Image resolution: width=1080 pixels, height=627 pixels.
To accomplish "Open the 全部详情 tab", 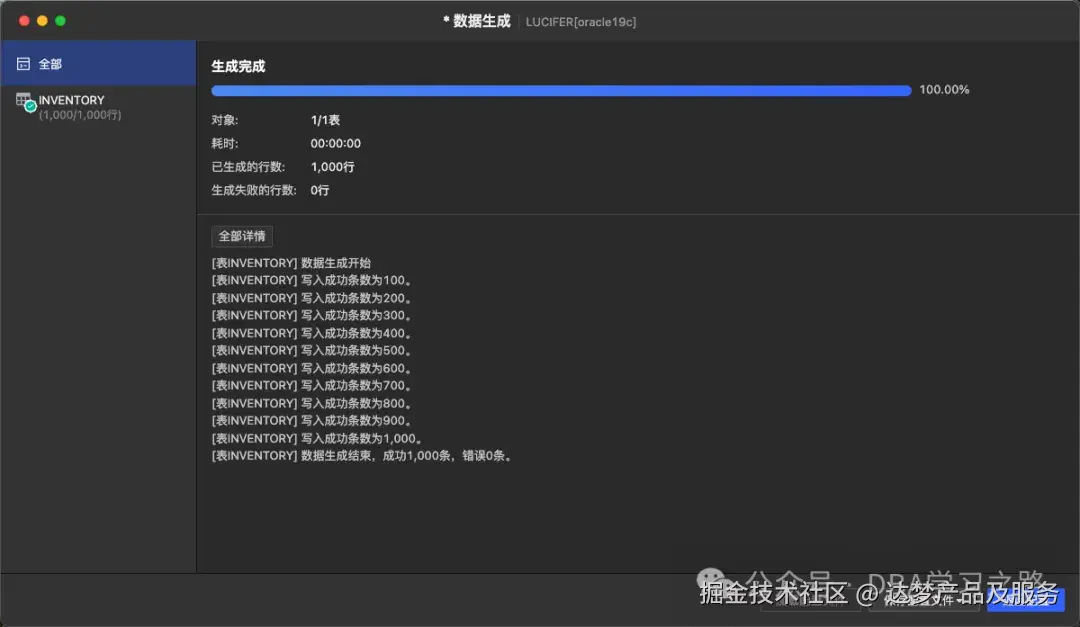I will tap(240, 236).
